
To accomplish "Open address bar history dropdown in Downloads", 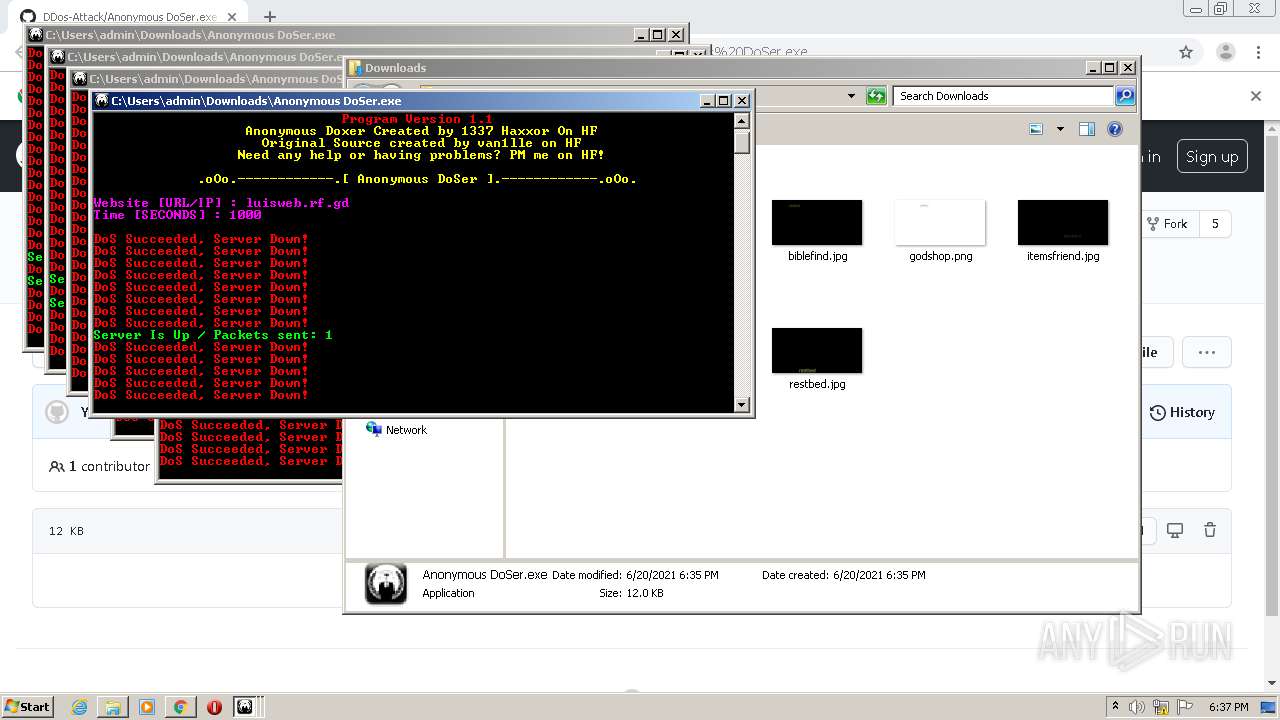I will pos(851,96).
